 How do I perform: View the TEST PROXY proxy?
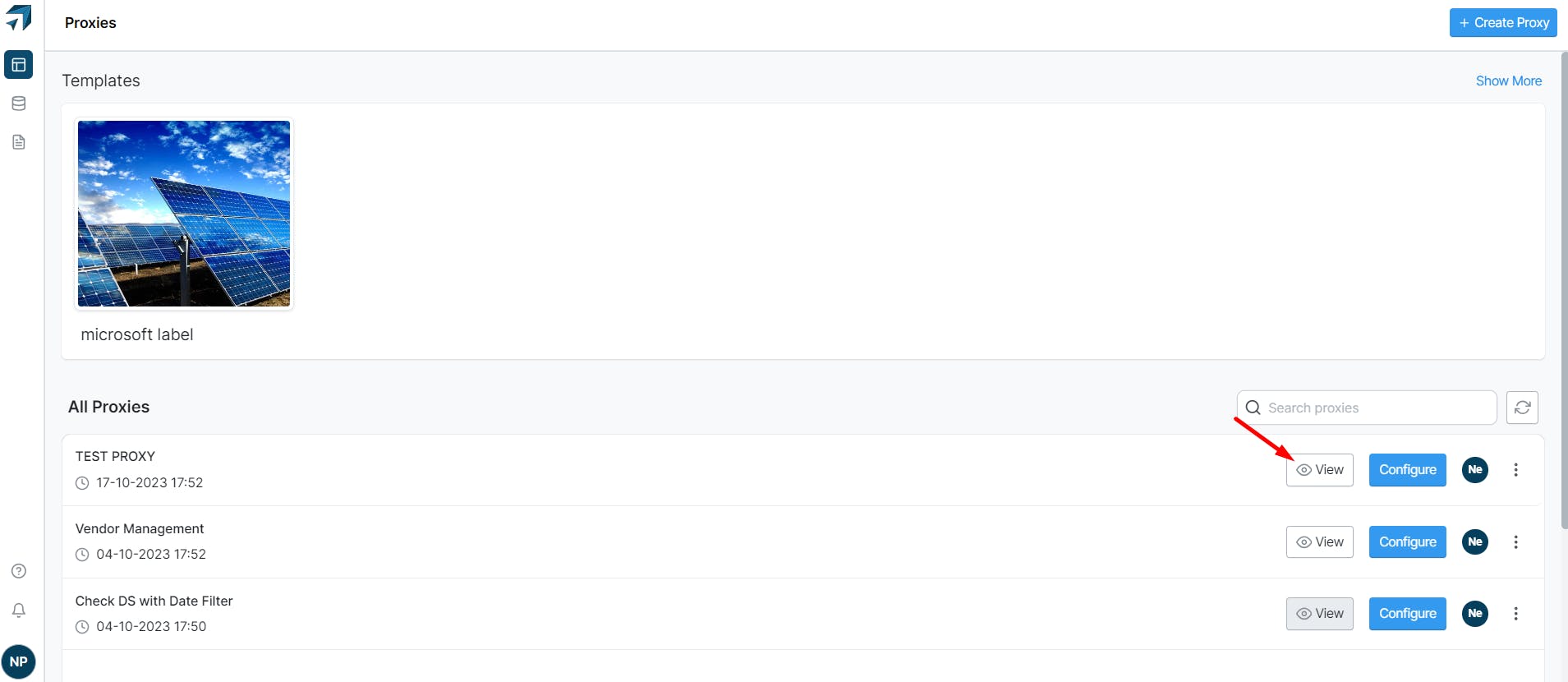point(1319,470)
